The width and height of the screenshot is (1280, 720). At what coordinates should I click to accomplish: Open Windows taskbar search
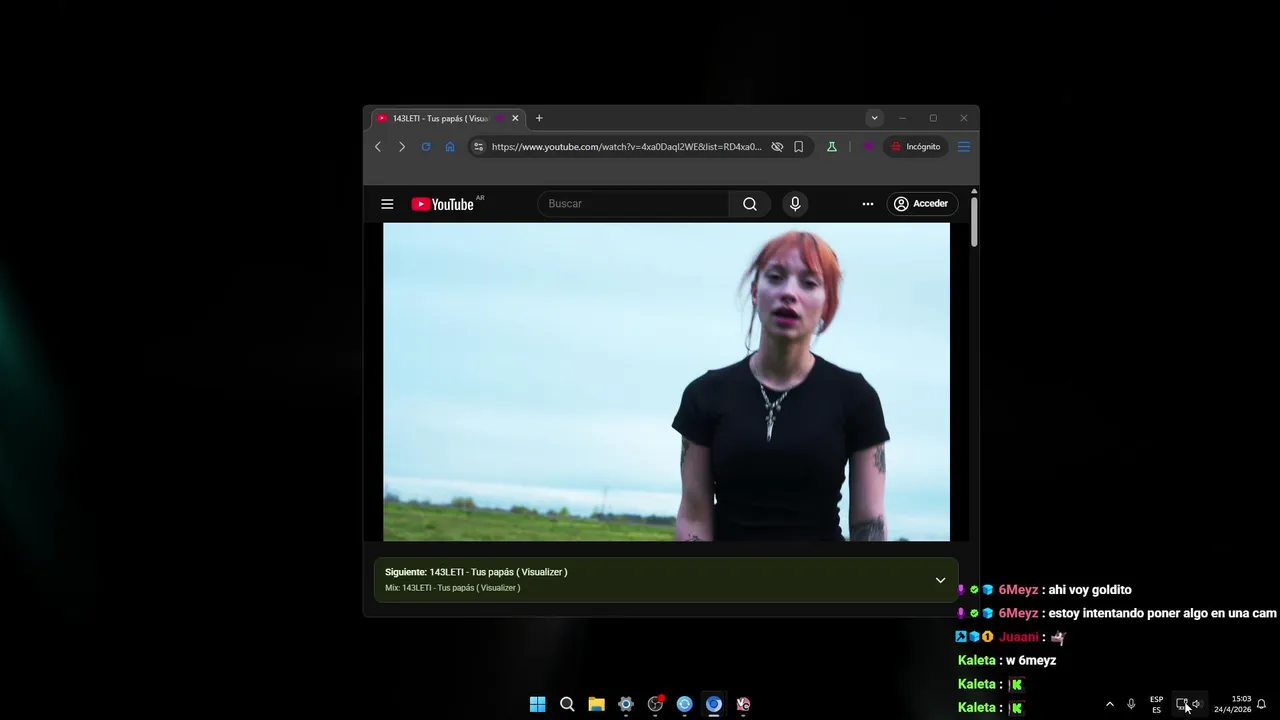(567, 704)
